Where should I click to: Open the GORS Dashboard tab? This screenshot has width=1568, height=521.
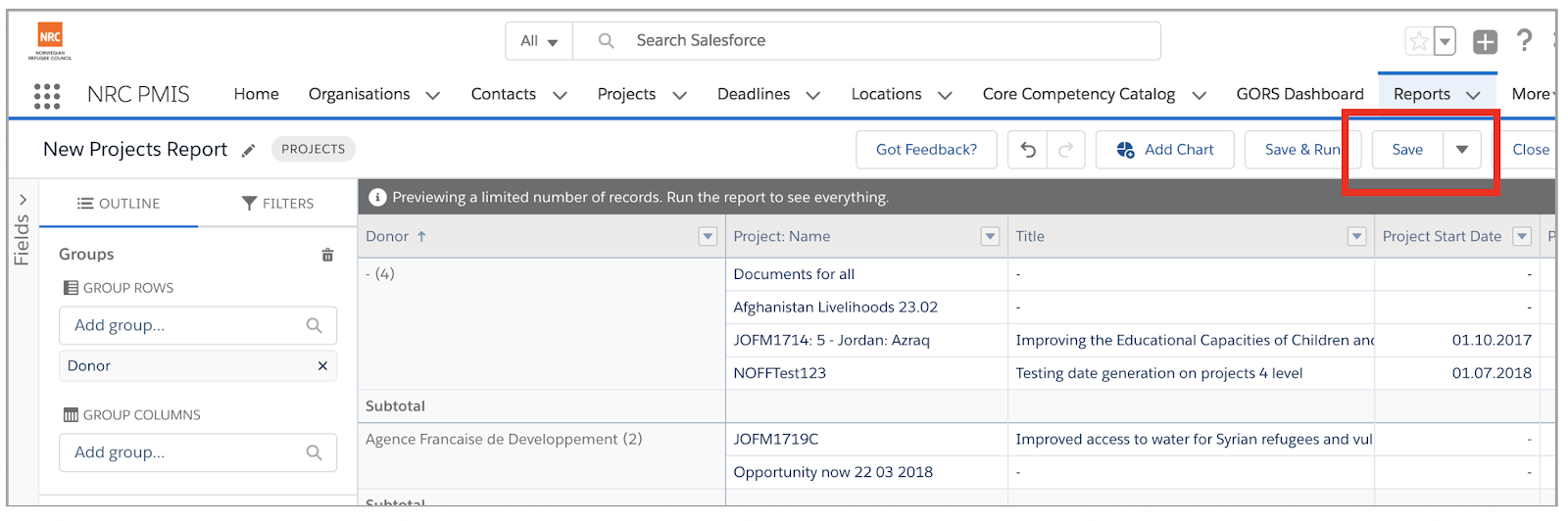pyautogui.click(x=1299, y=94)
